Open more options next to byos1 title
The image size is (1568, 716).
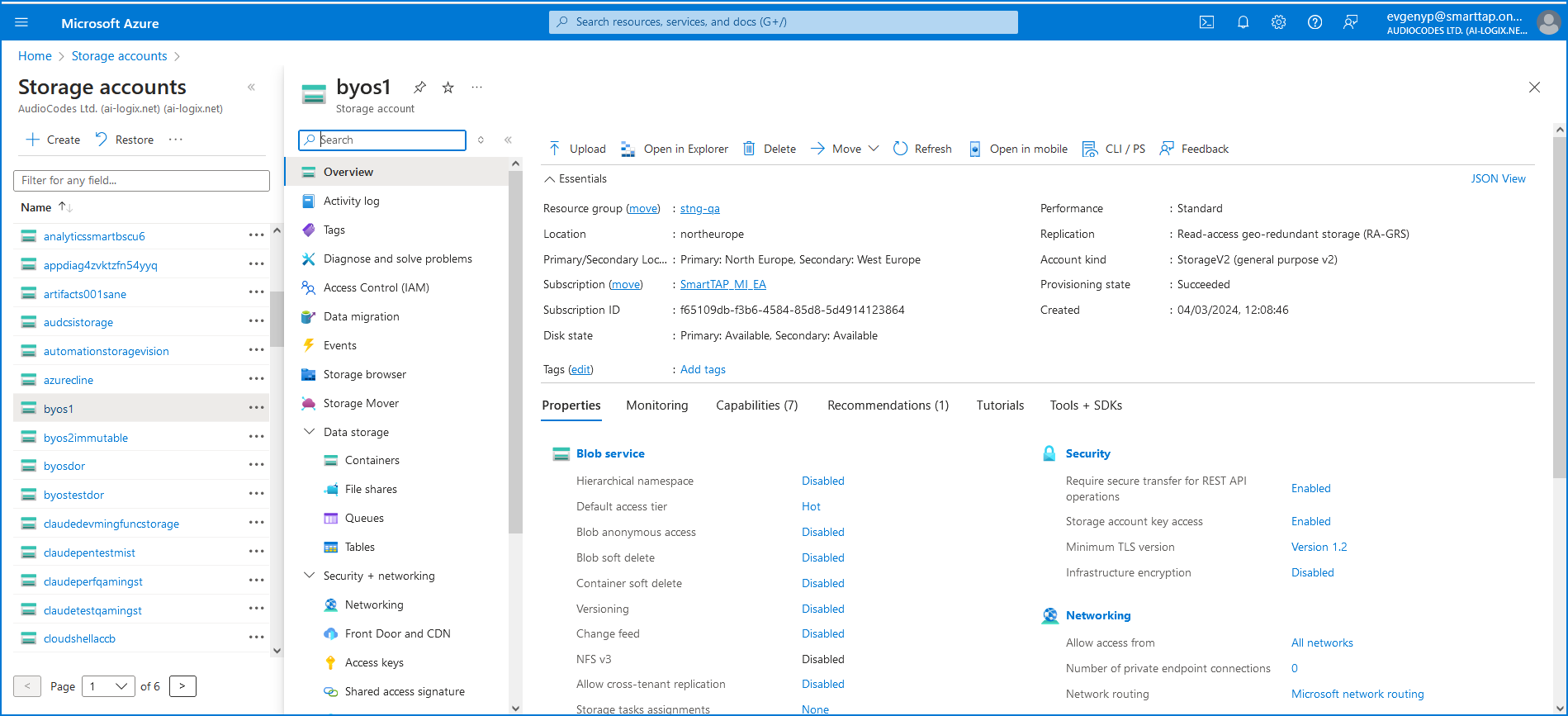coord(476,88)
